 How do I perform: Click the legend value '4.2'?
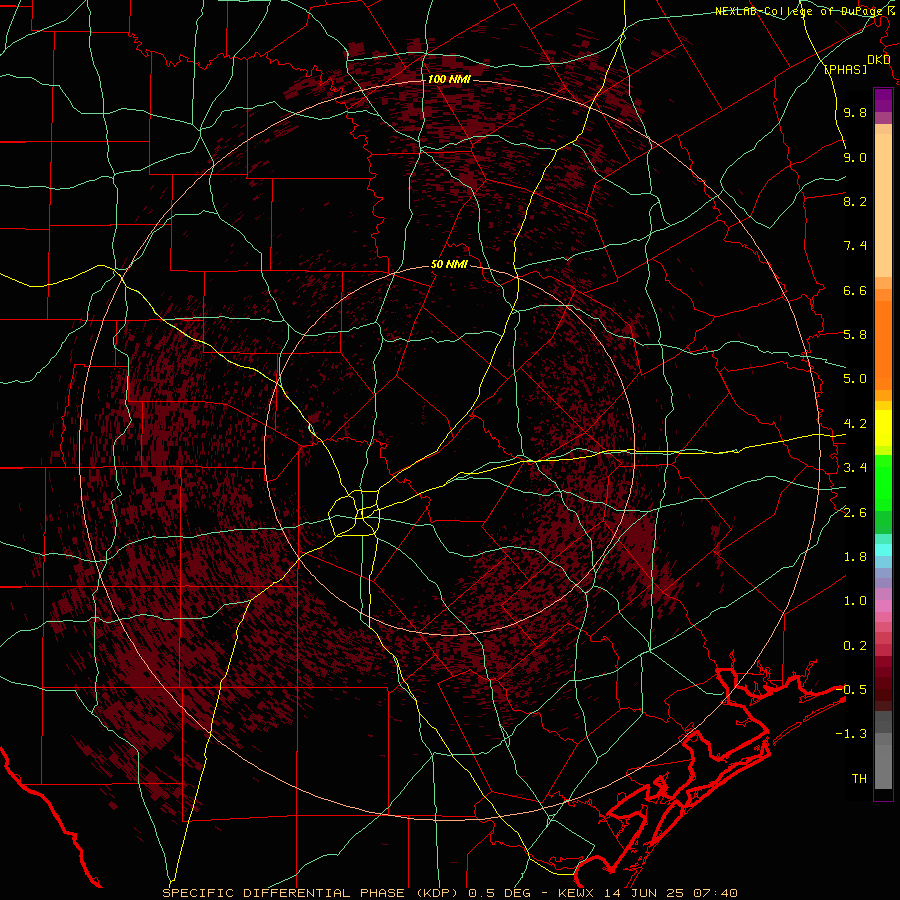click(x=855, y=424)
